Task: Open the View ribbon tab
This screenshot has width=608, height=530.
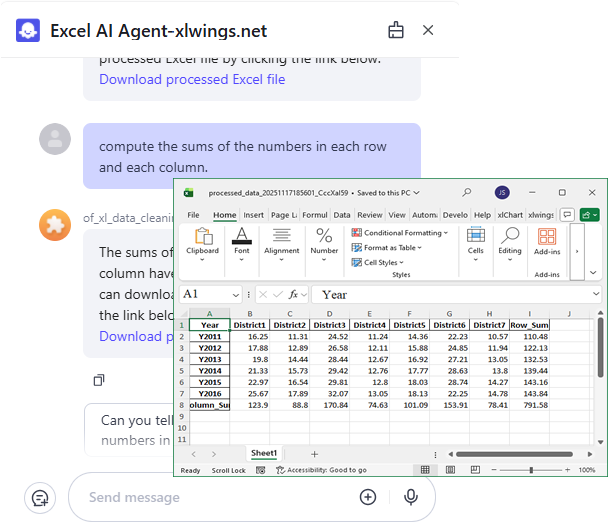Action: pyautogui.click(x=397, y=215)
